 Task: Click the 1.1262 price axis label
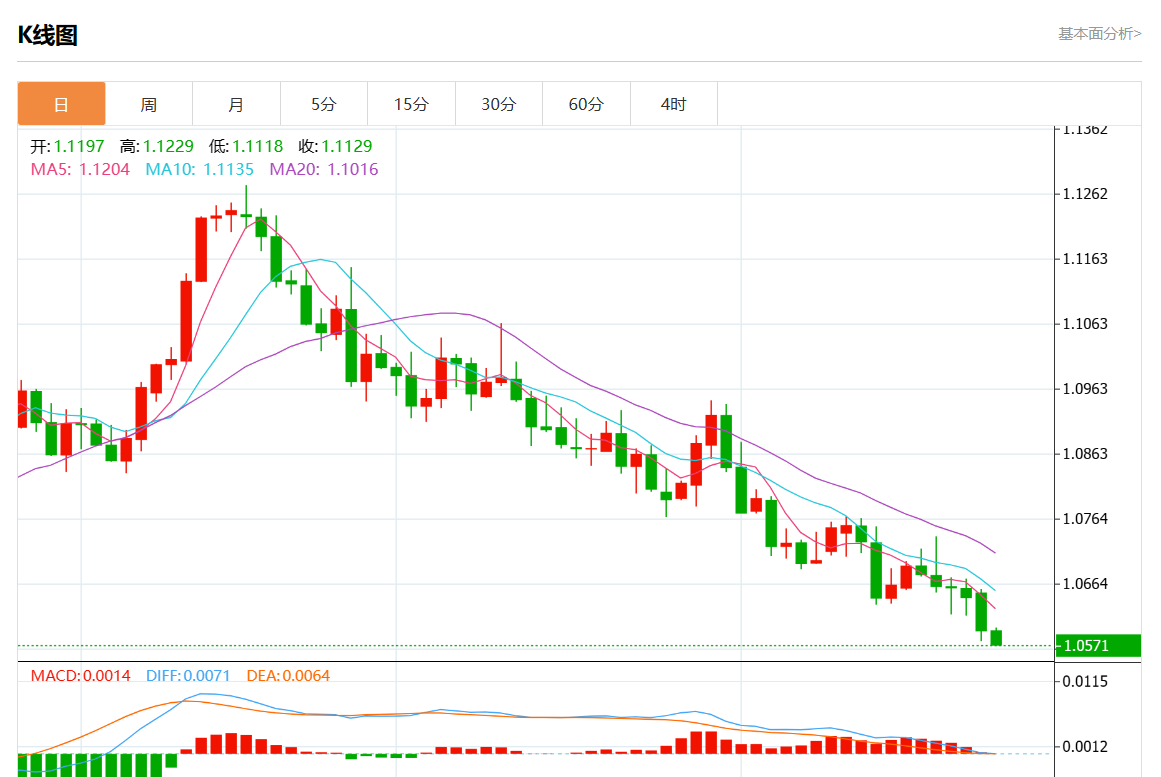(x=1085, y=194)
